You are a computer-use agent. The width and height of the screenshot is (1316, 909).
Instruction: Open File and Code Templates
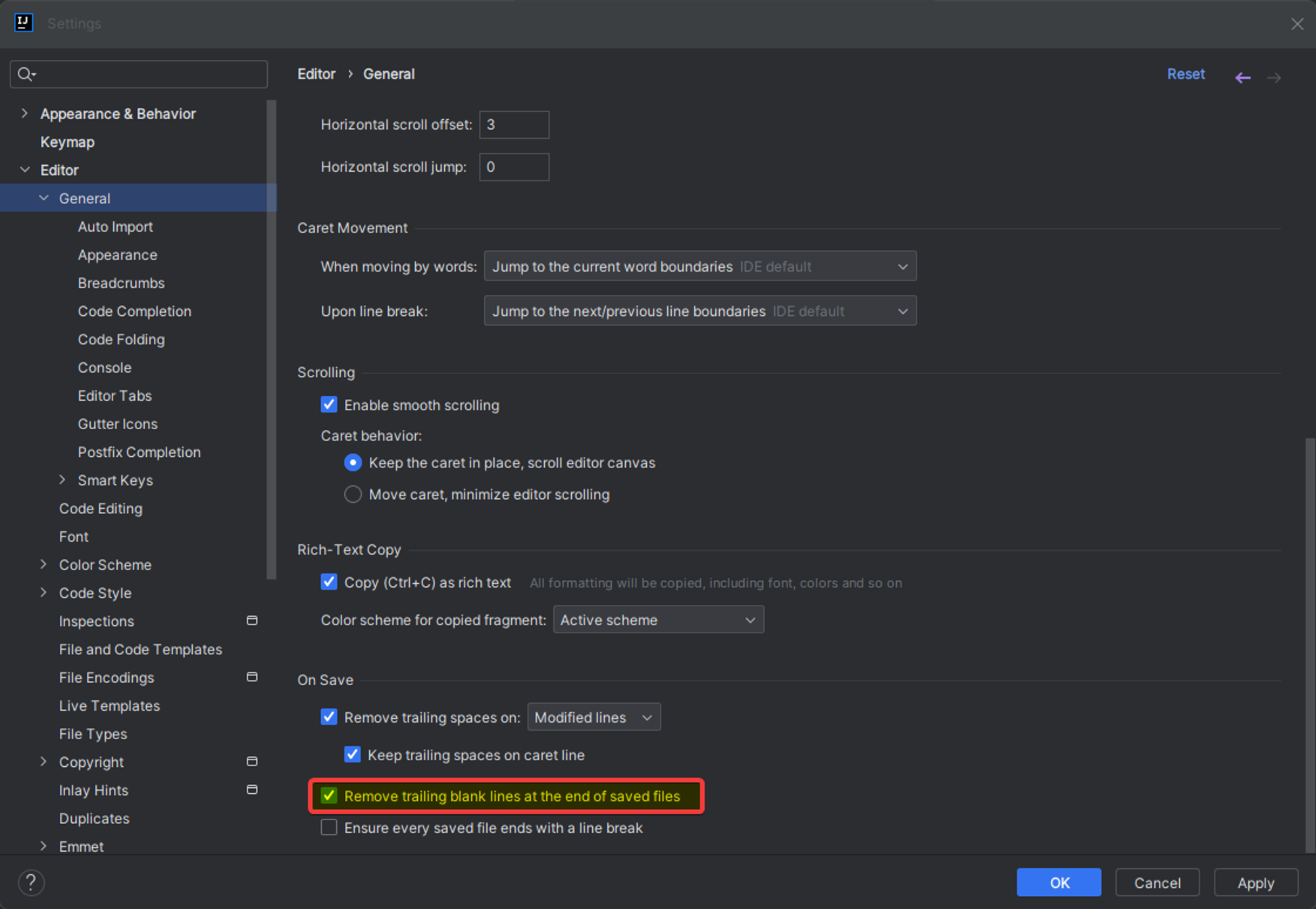click(x=140, y=649)
